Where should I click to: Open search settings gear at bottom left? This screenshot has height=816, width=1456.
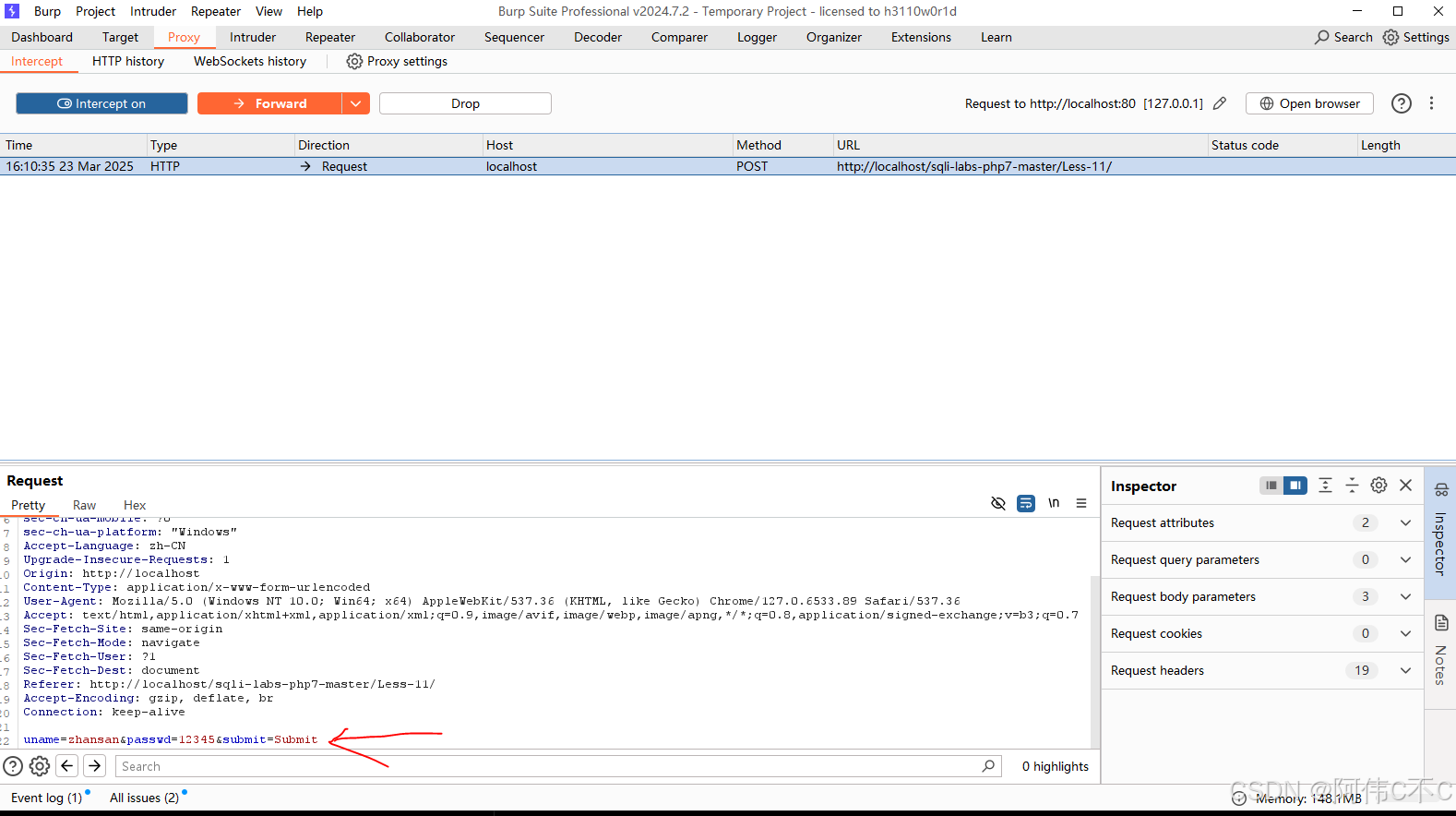pos(40,766)
